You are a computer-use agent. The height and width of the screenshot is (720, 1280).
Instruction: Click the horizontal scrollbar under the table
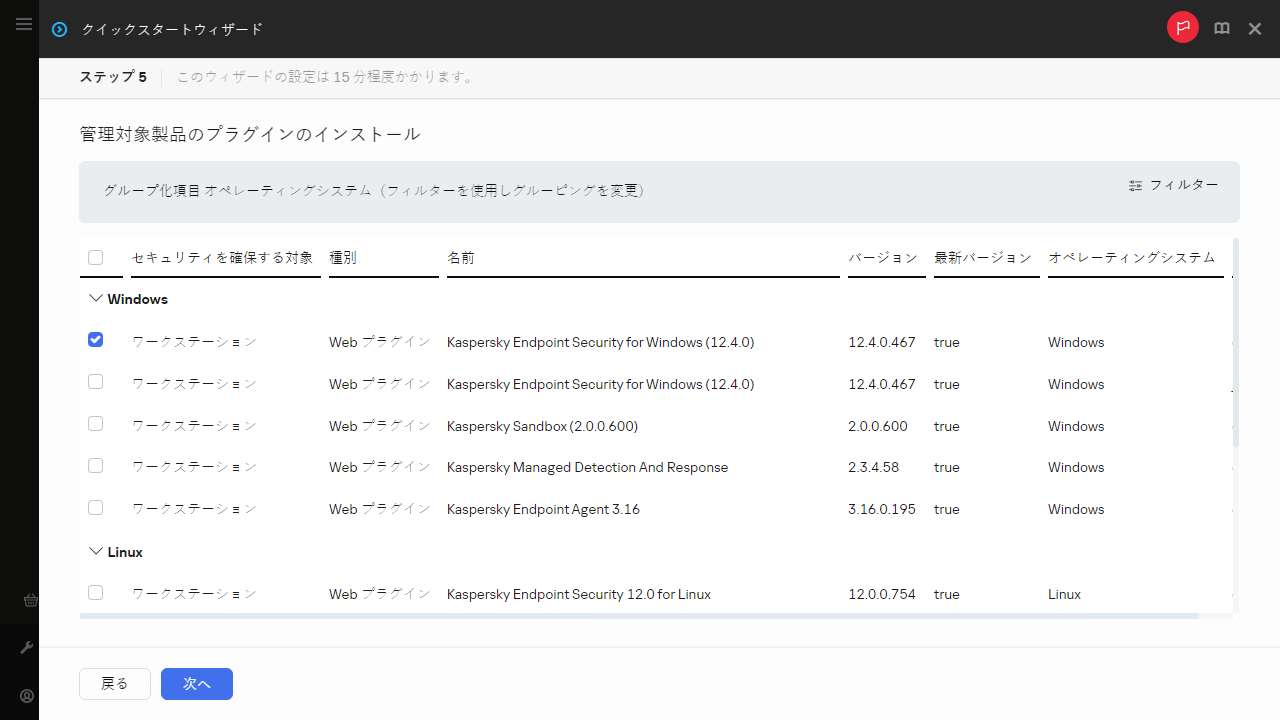coord(640,616)
